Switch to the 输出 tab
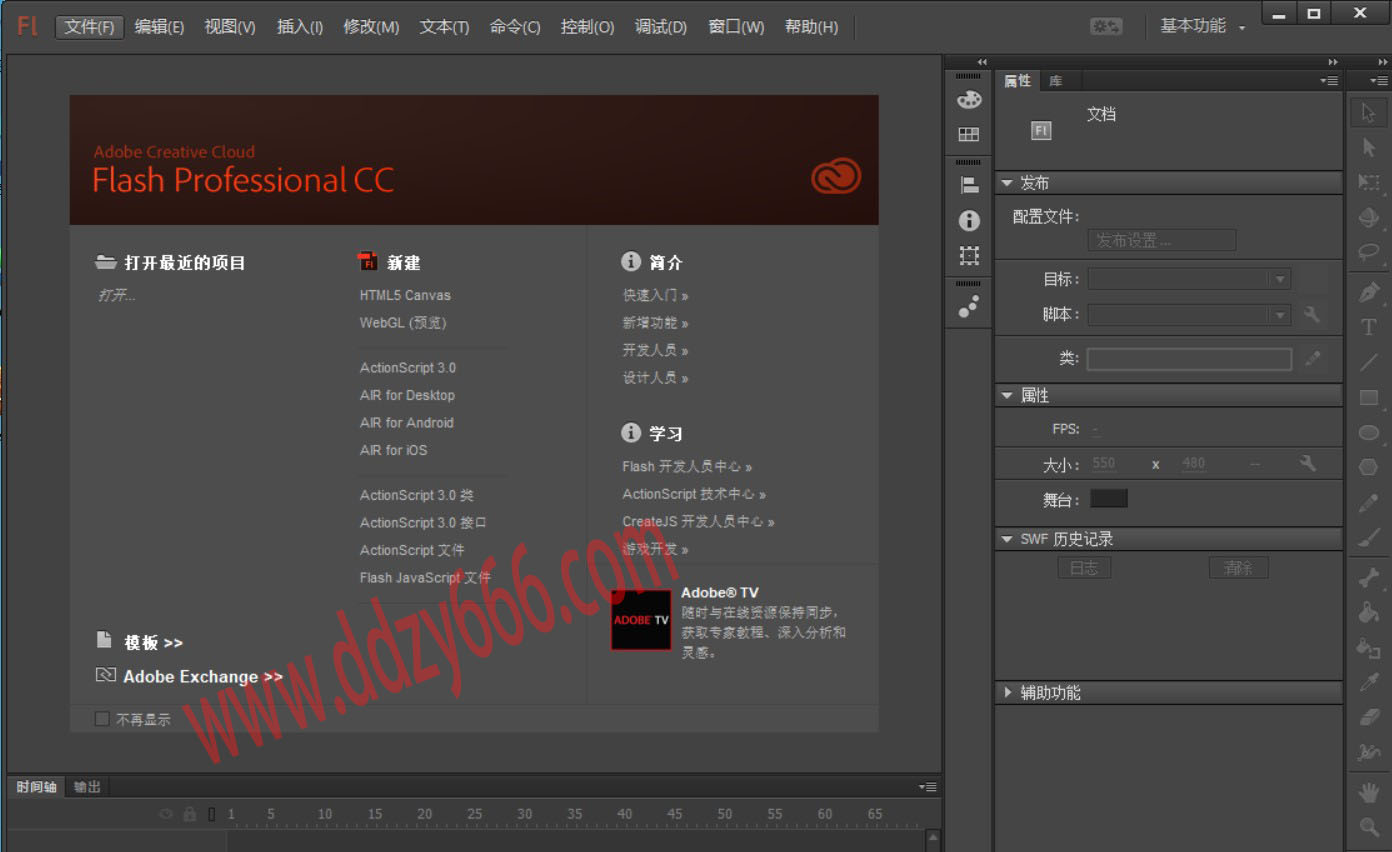The height and width of the screenshot is (852, 1392). point(87,787)
